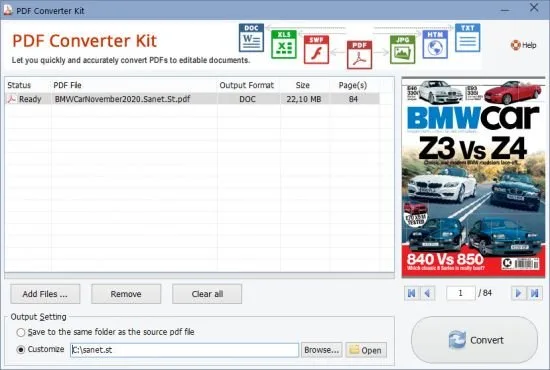
Task: Go to next preview page
Action: pyautogui.click(x=518, y=293)
